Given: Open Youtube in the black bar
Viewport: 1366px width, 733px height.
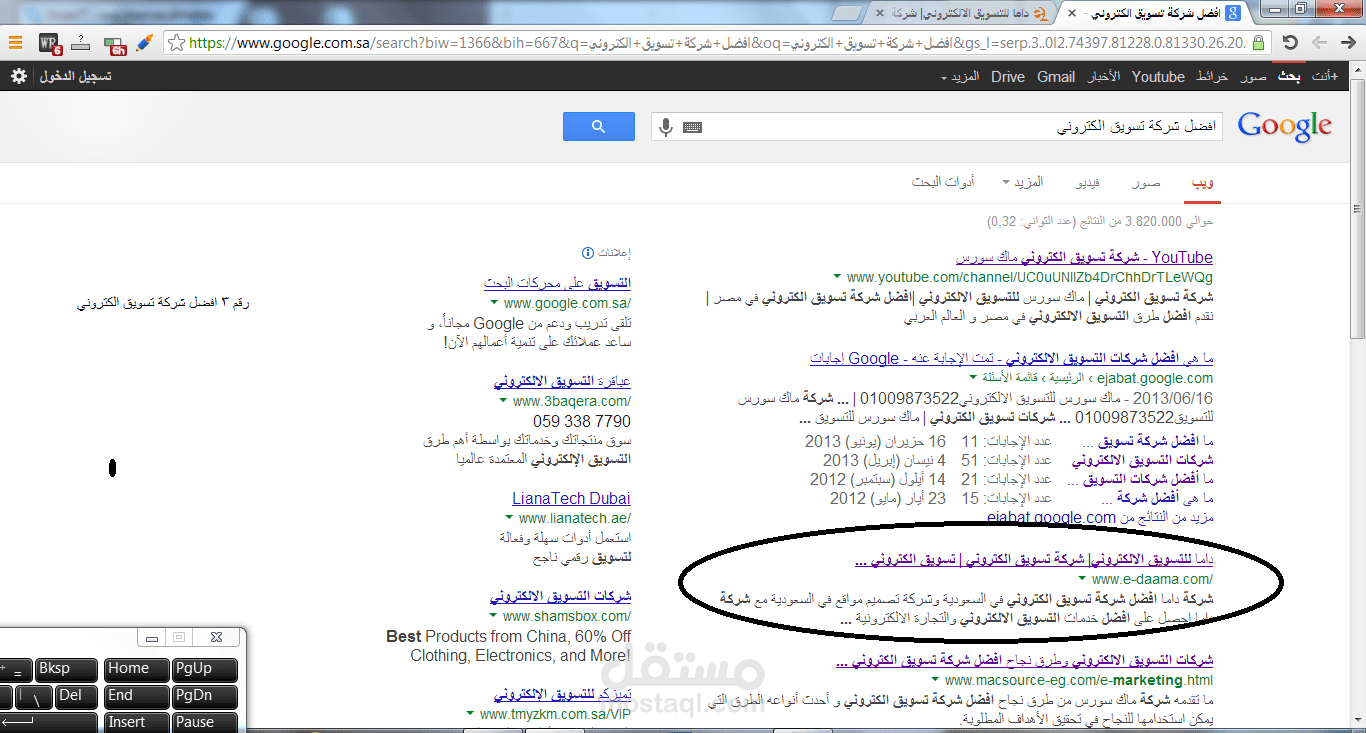Looking at the screenshot, I should coord(1158,77).
